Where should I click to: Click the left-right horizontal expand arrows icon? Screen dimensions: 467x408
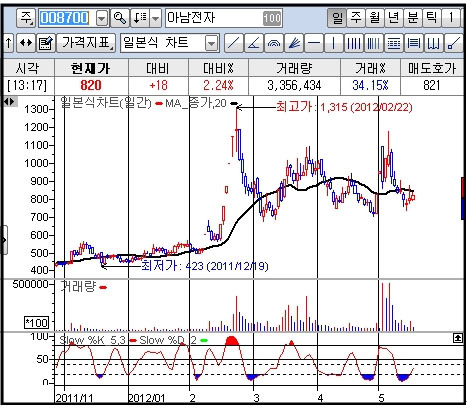point(26,43)
